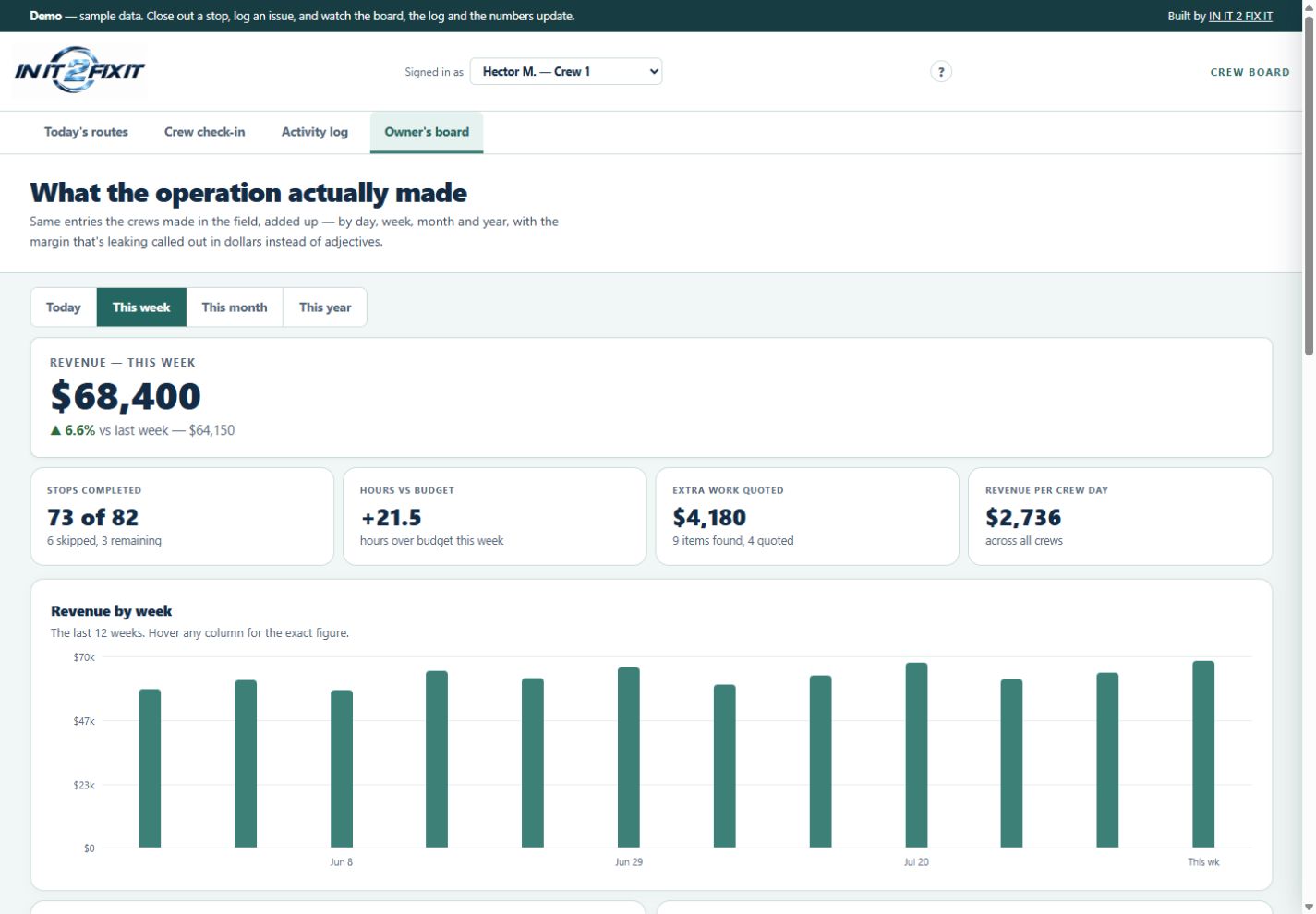Switch the period to This month
This screenshot has height=914, width=1316.
(235, 307)
